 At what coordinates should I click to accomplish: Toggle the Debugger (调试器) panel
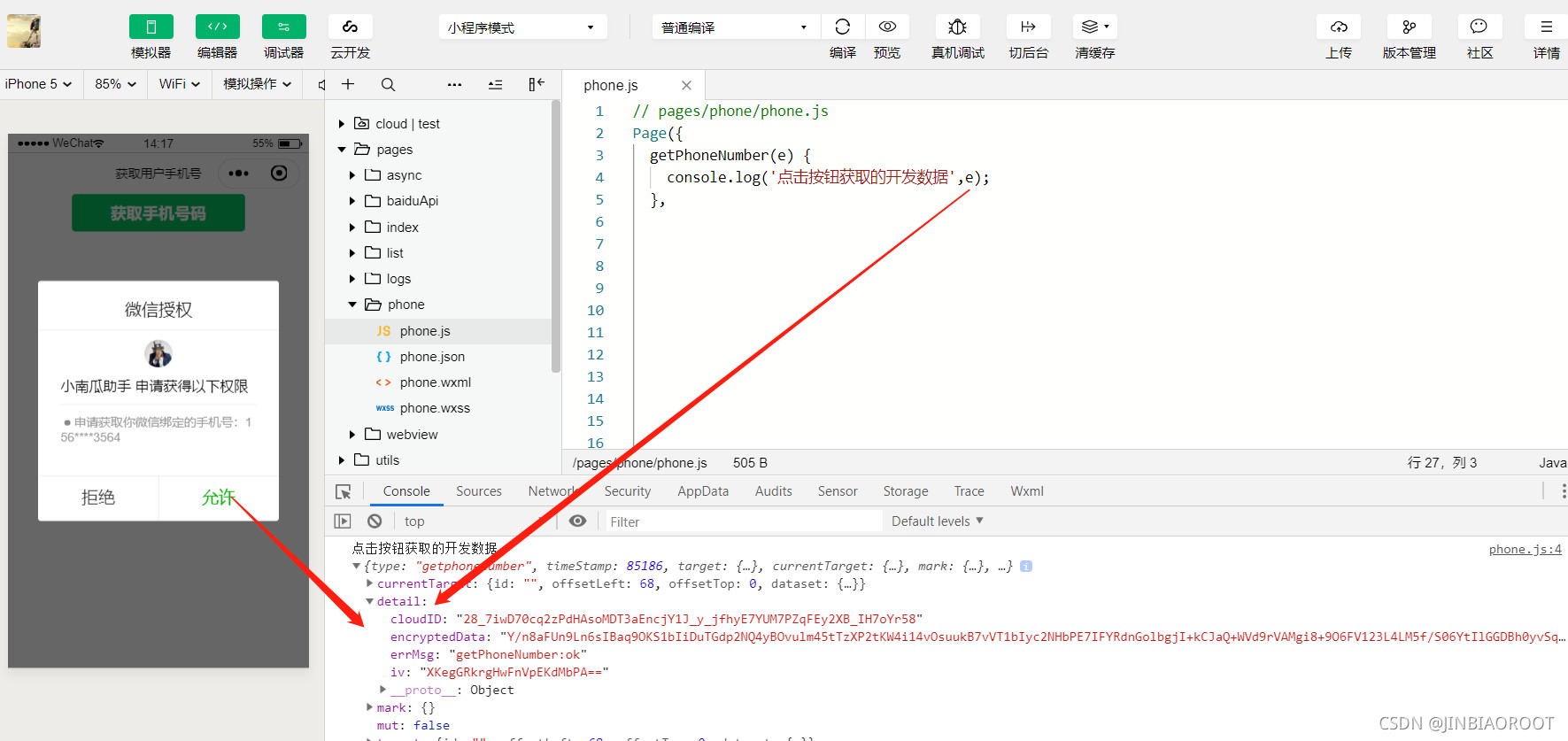point(283,27)
